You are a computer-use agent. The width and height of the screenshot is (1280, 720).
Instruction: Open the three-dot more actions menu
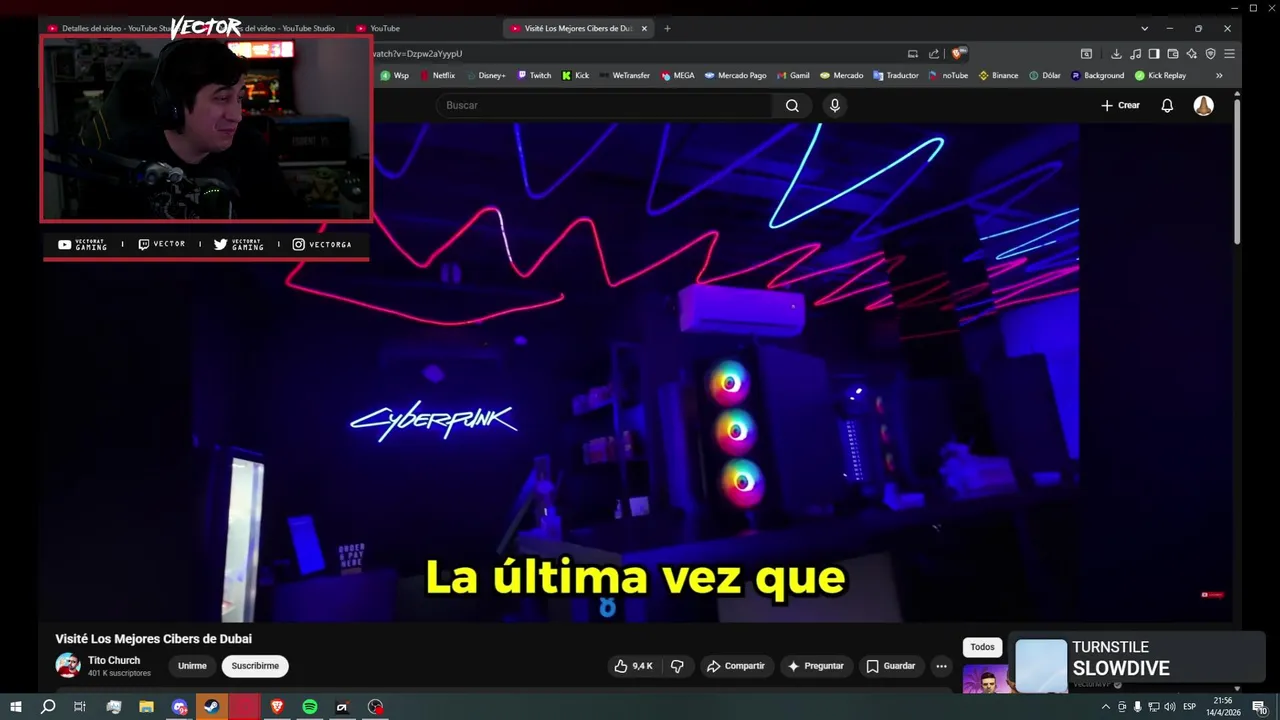(941, 666)
